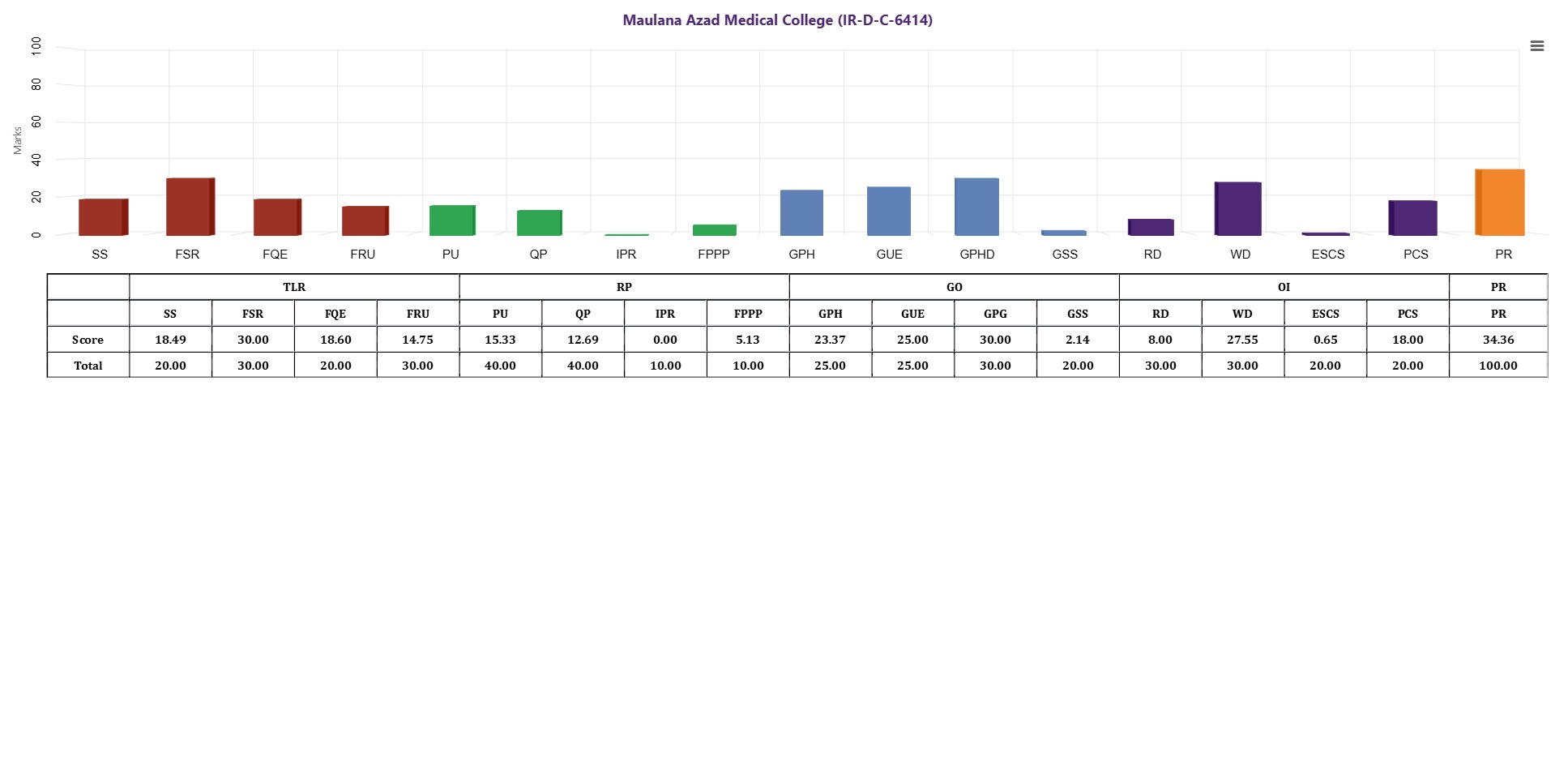Click the WD score cell 27.55
The image size is (1568, 766).
[x=1243, y=340]
